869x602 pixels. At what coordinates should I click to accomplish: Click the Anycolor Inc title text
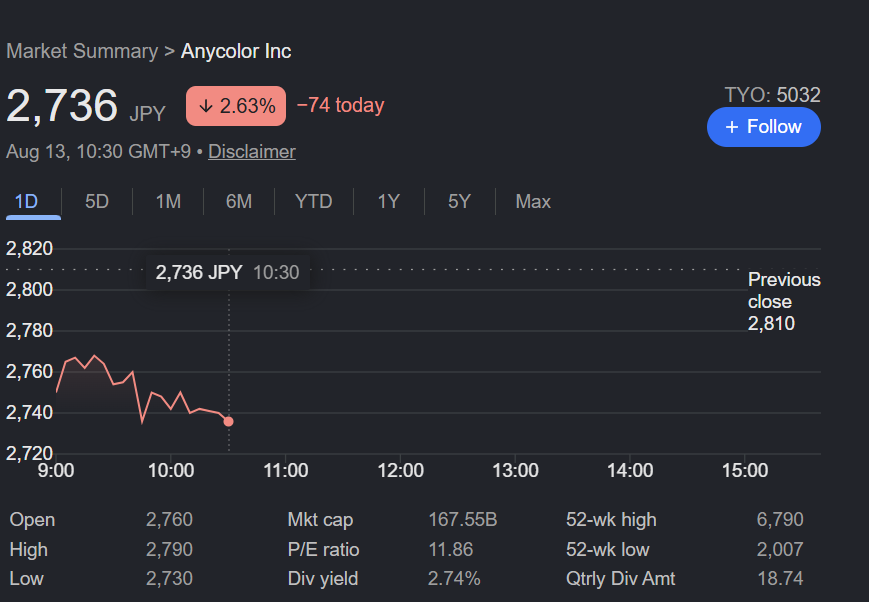point(236,51)
